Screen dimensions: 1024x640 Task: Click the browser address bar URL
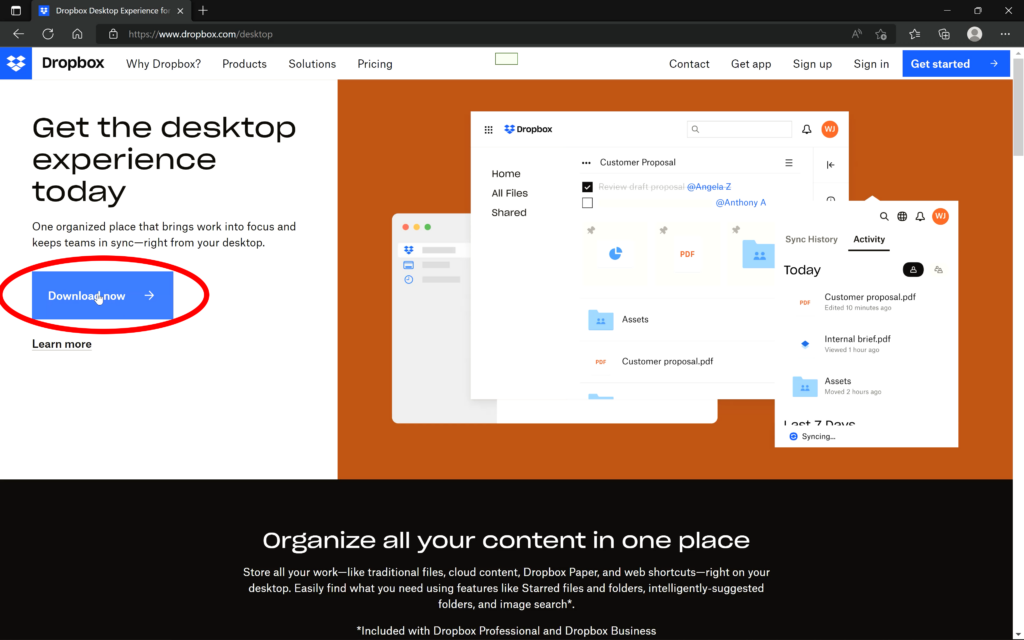tap(200, 34)
